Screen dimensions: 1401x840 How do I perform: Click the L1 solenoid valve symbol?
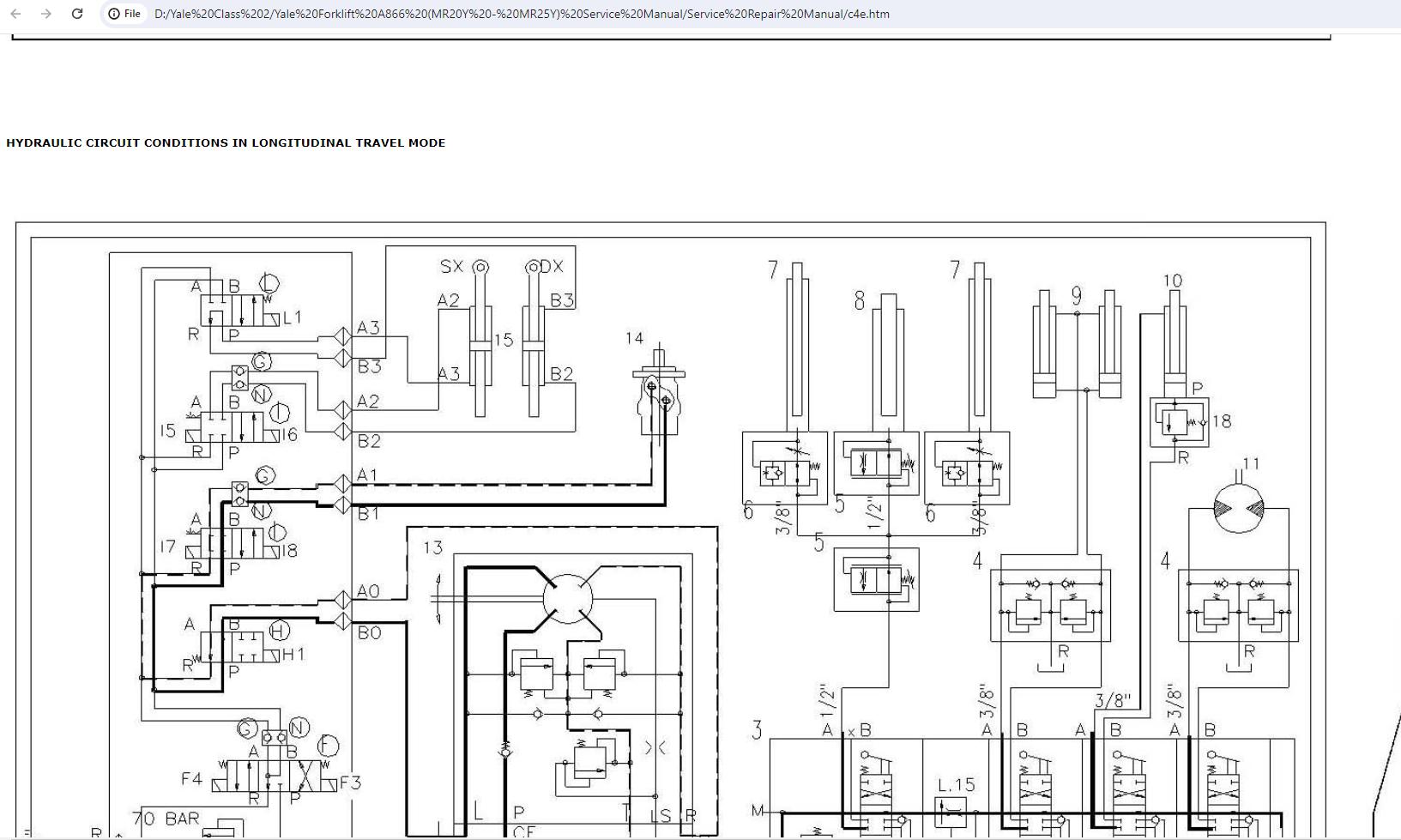click(239, 311)
